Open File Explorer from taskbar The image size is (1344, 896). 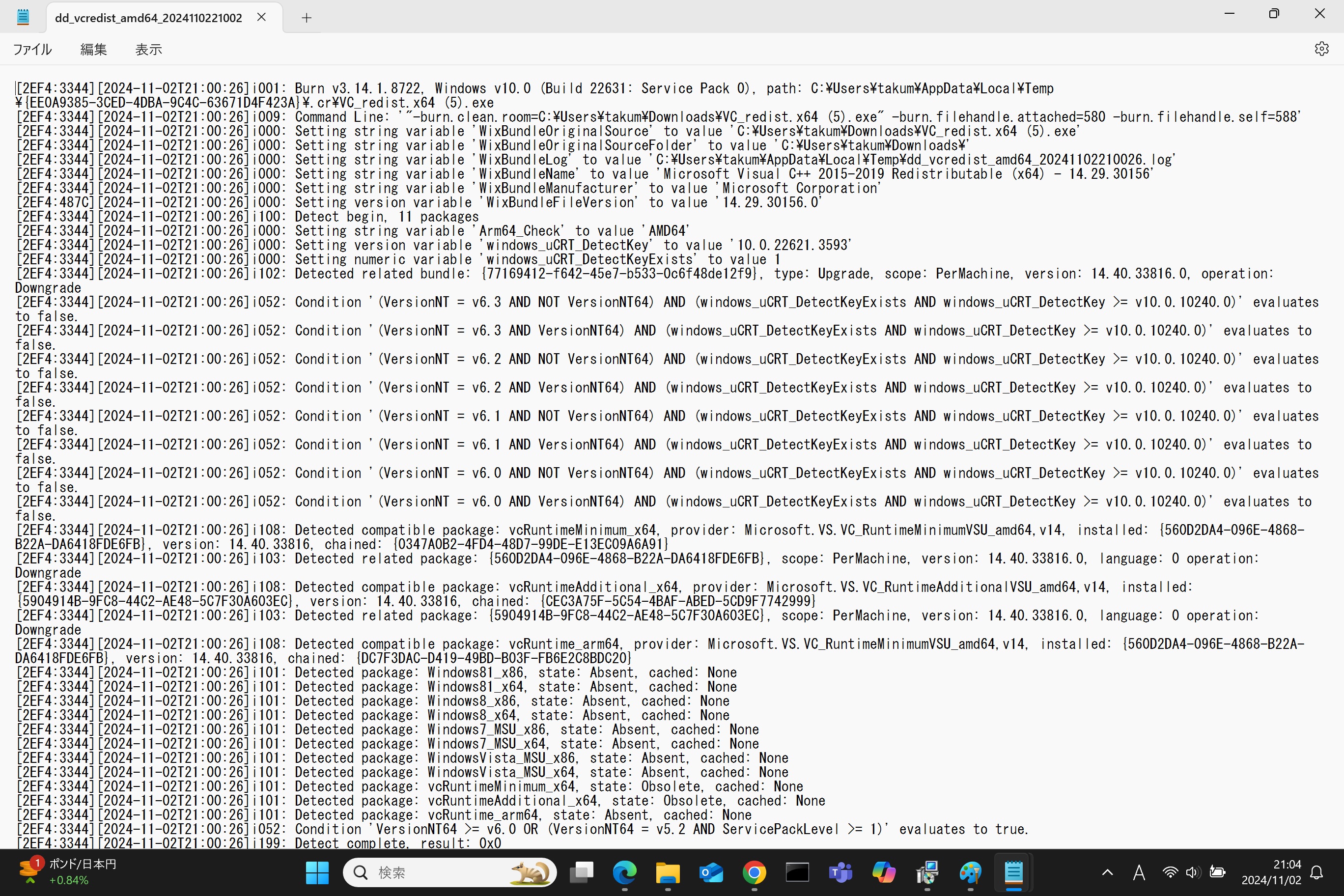[x=668, y=872]
